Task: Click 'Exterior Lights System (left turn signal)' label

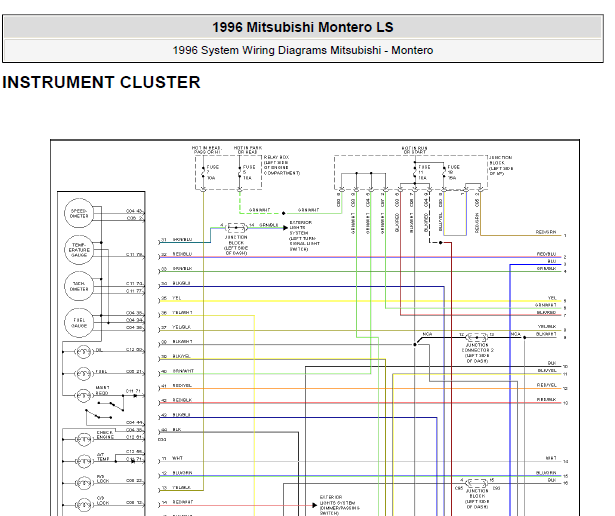Action: [304, 236]
